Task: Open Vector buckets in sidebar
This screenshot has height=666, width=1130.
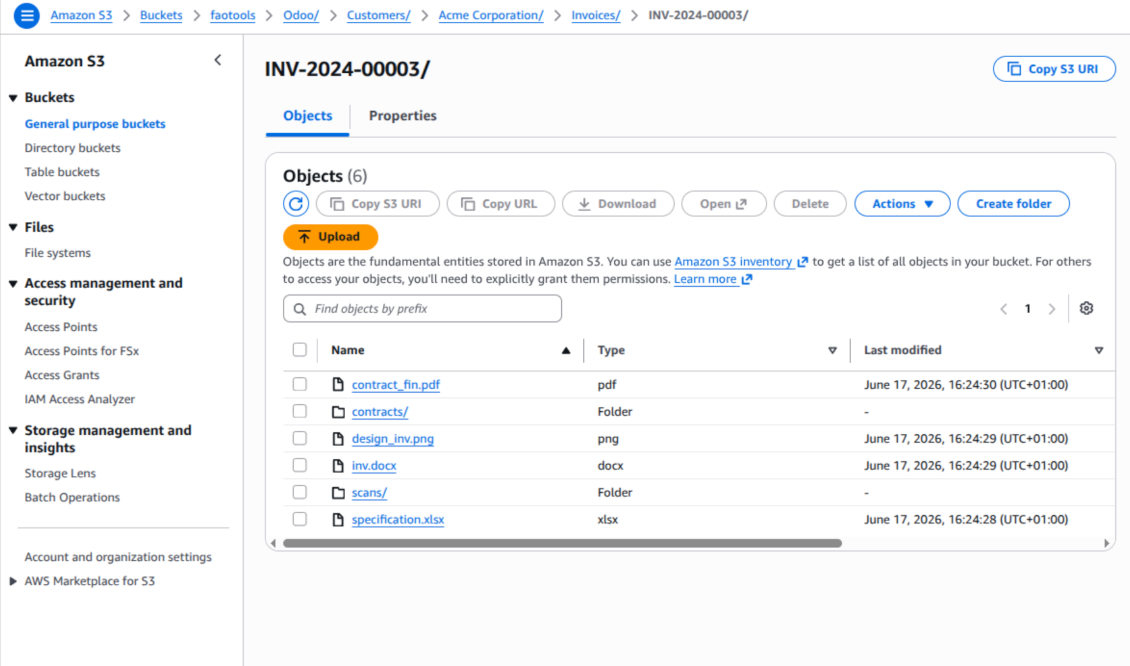Action: [x=65, y=196]
